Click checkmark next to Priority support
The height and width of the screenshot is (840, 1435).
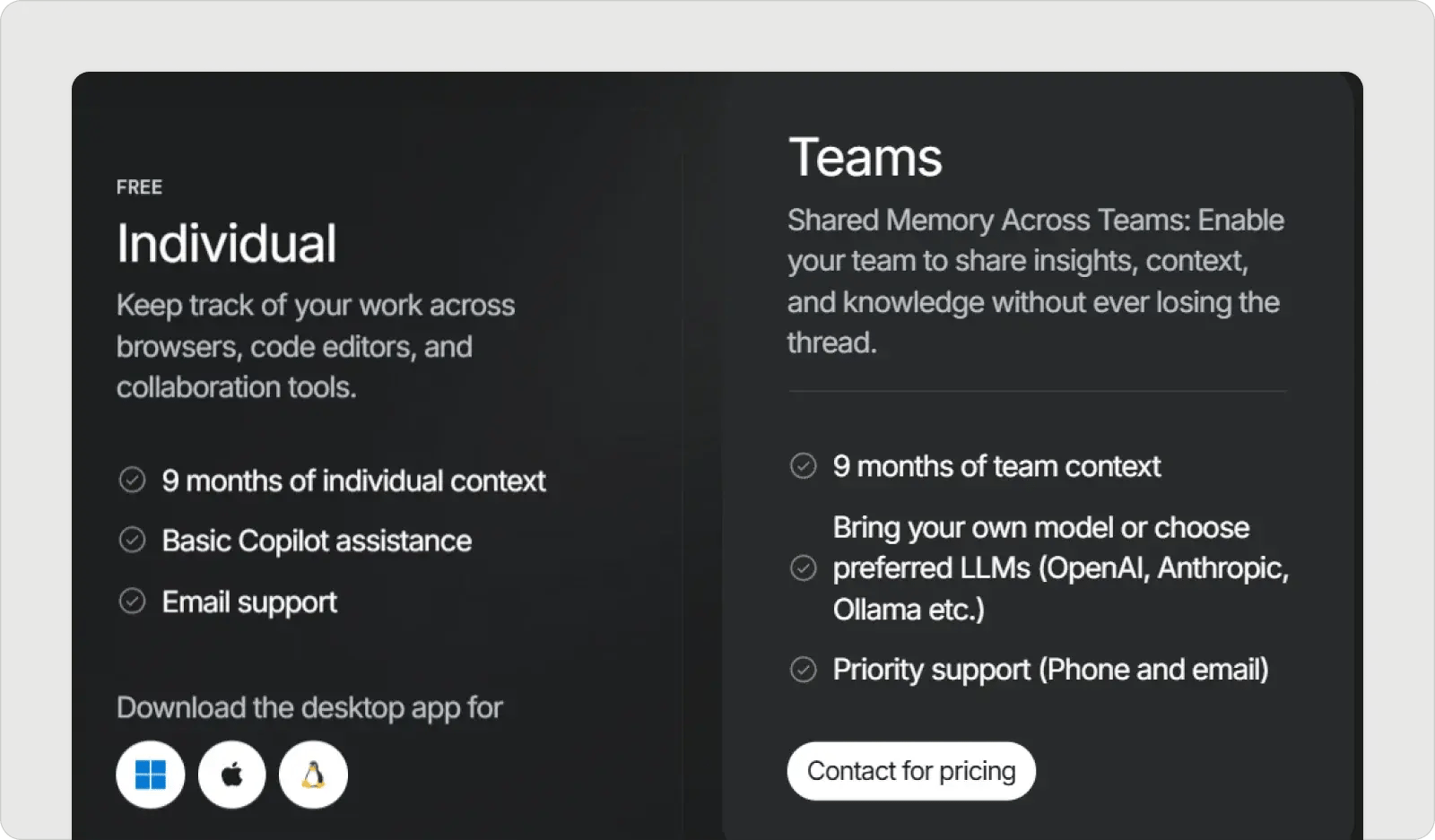(803, 670)
